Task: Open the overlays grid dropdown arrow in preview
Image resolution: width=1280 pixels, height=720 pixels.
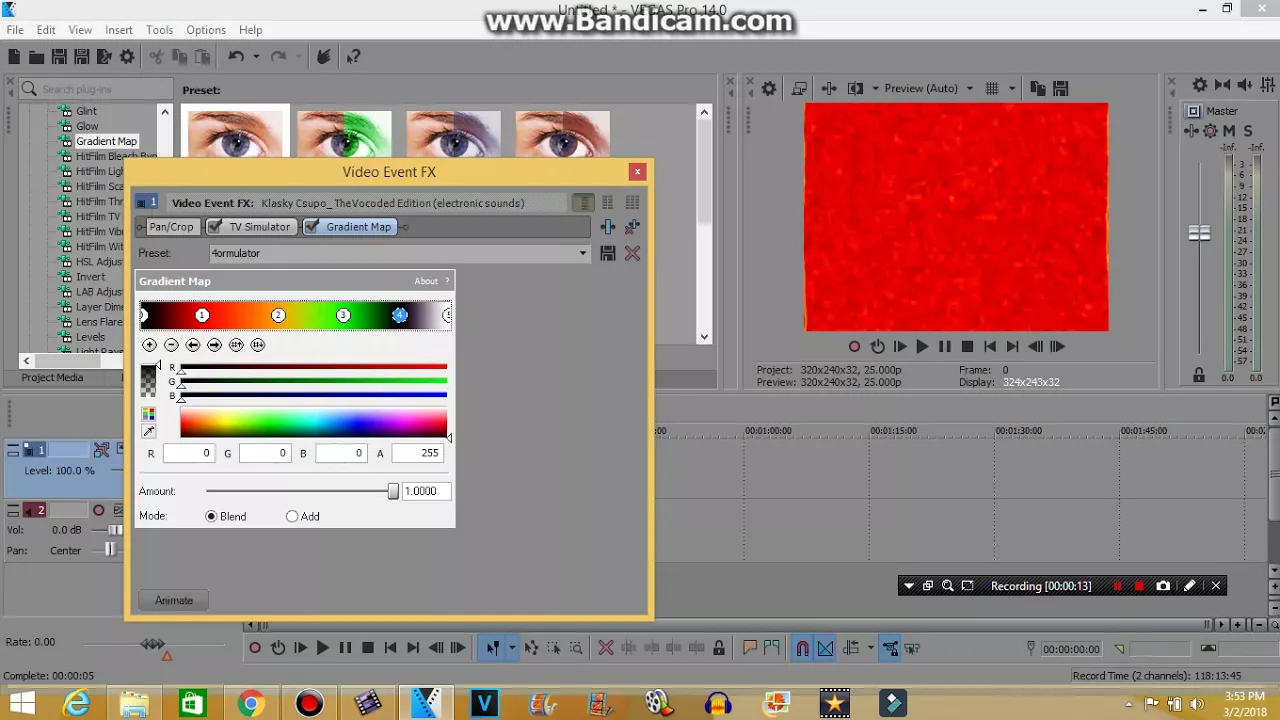Action: pyautogui.click(x=1012, y=88)
